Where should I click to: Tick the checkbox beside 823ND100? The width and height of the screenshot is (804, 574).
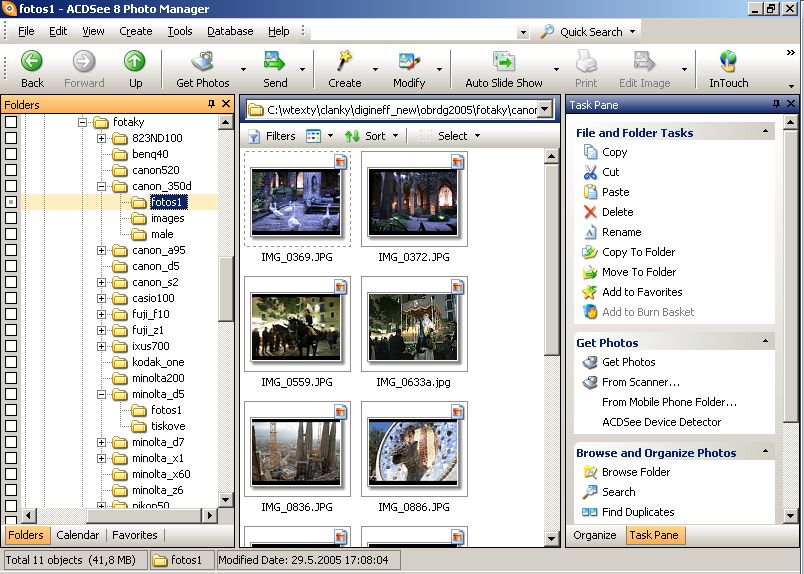pyautogui.click(x=11, y=138)
